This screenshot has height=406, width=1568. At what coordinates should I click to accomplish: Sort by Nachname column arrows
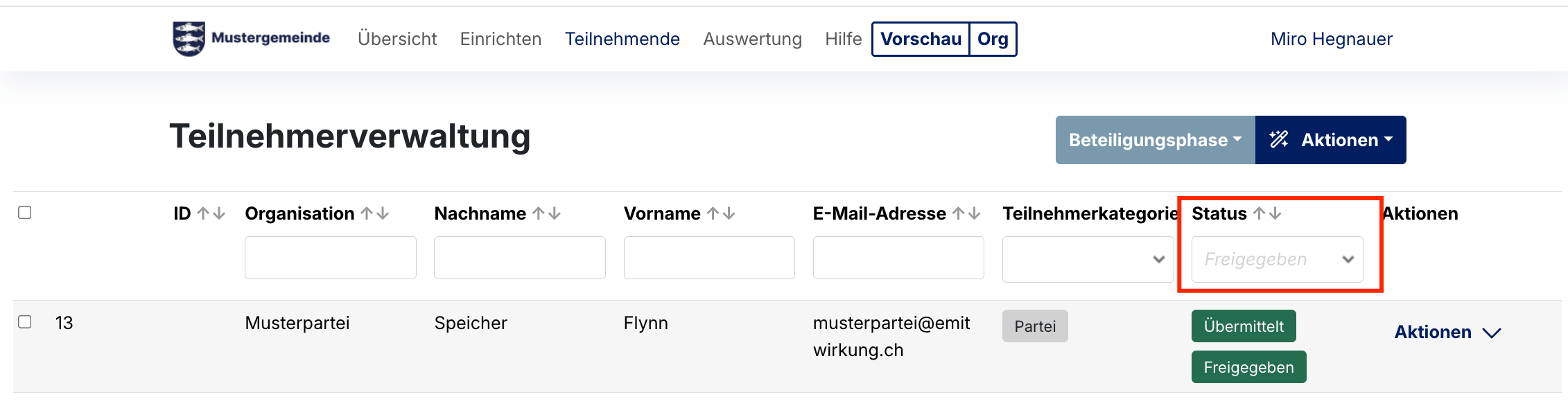546,214
